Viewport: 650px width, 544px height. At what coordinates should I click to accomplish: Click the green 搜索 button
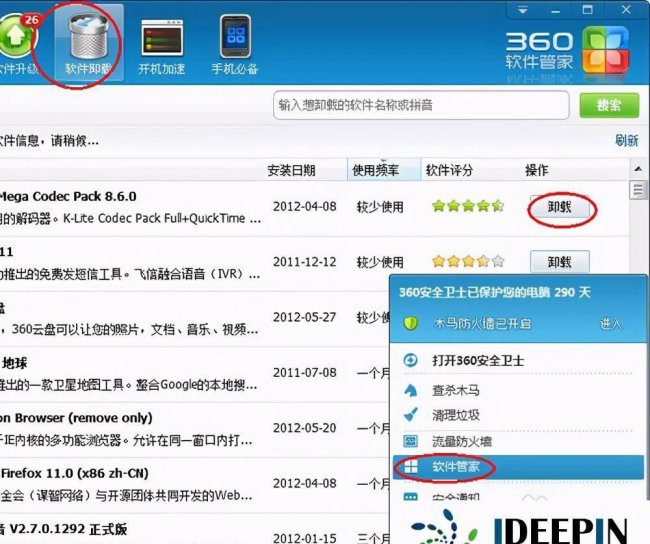pos(609,105)
